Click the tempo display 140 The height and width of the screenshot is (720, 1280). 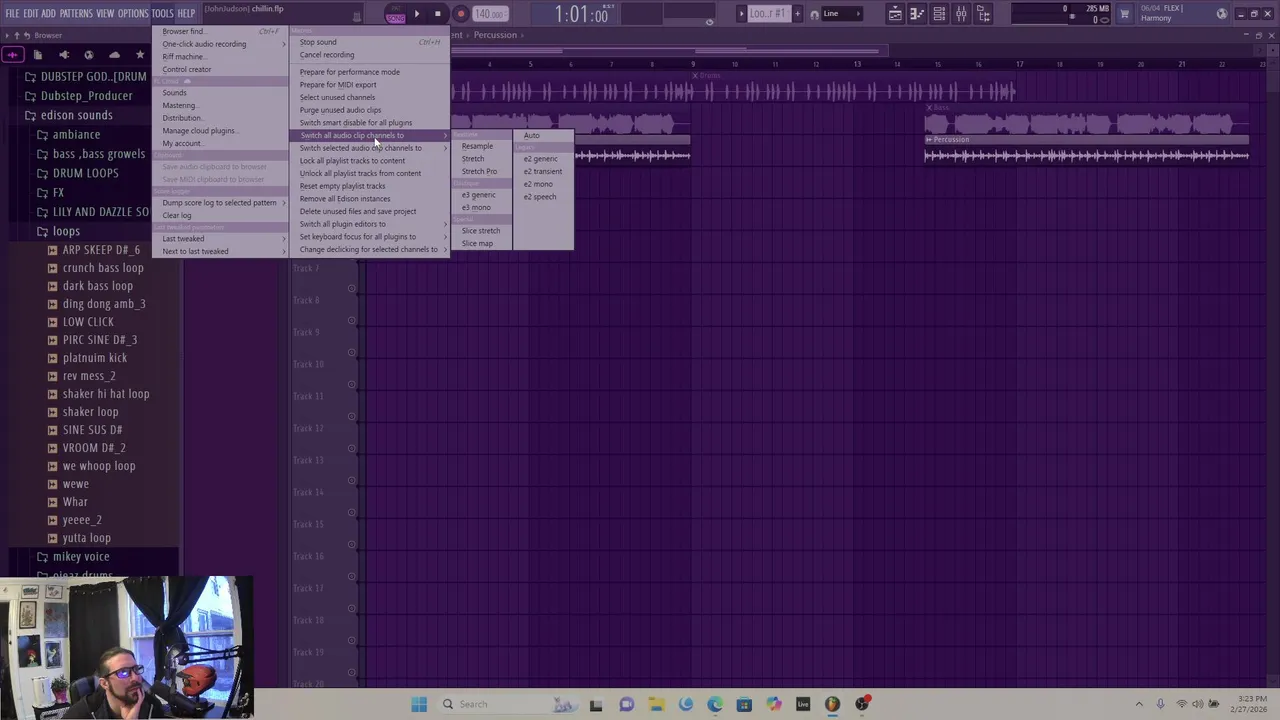489,14
